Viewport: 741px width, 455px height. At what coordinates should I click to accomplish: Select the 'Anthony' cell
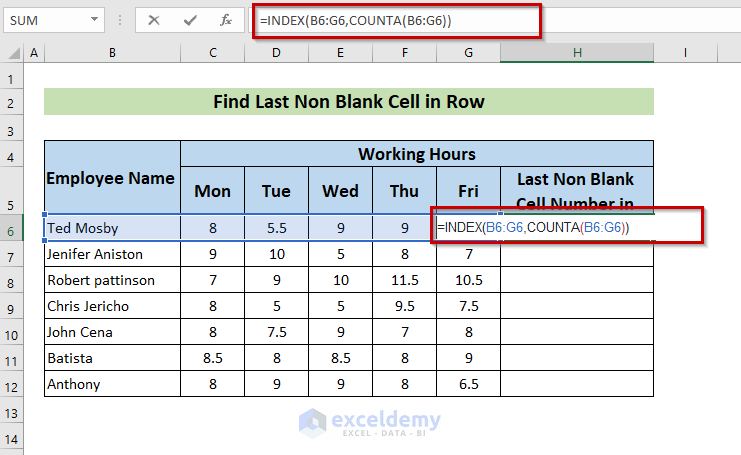click(112, 384)
